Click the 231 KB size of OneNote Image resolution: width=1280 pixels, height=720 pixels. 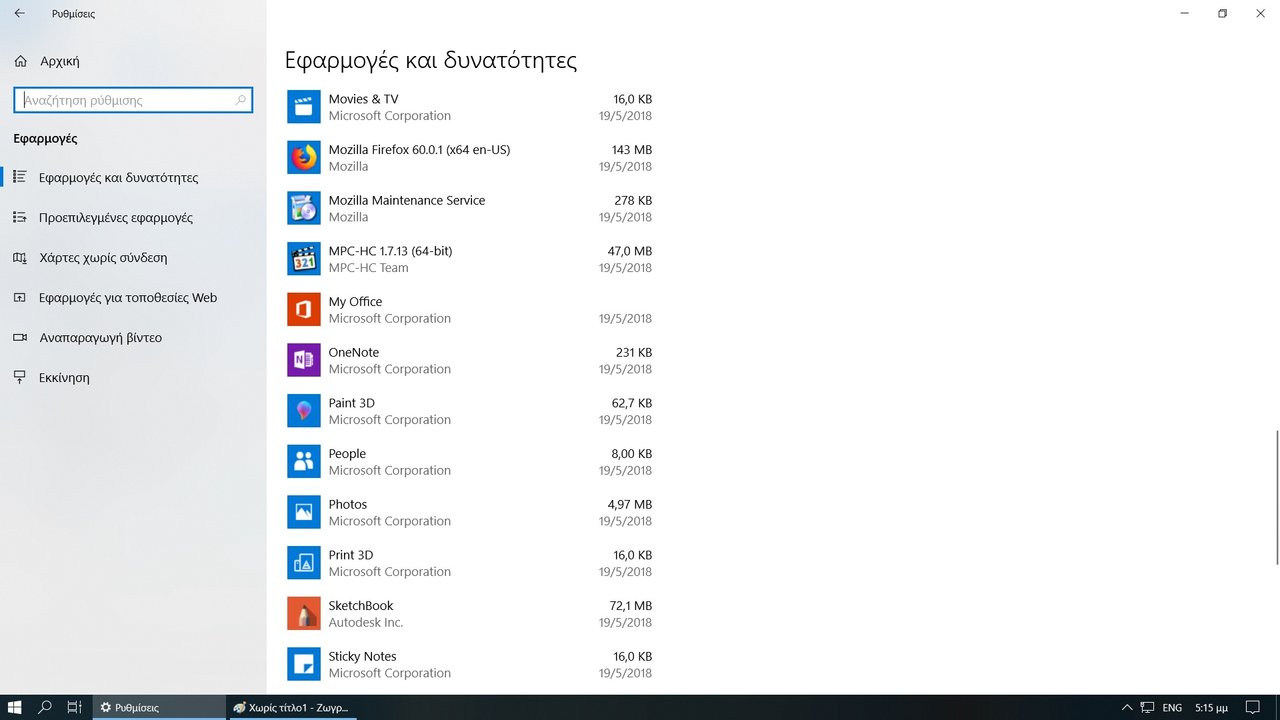click(633, 352)
